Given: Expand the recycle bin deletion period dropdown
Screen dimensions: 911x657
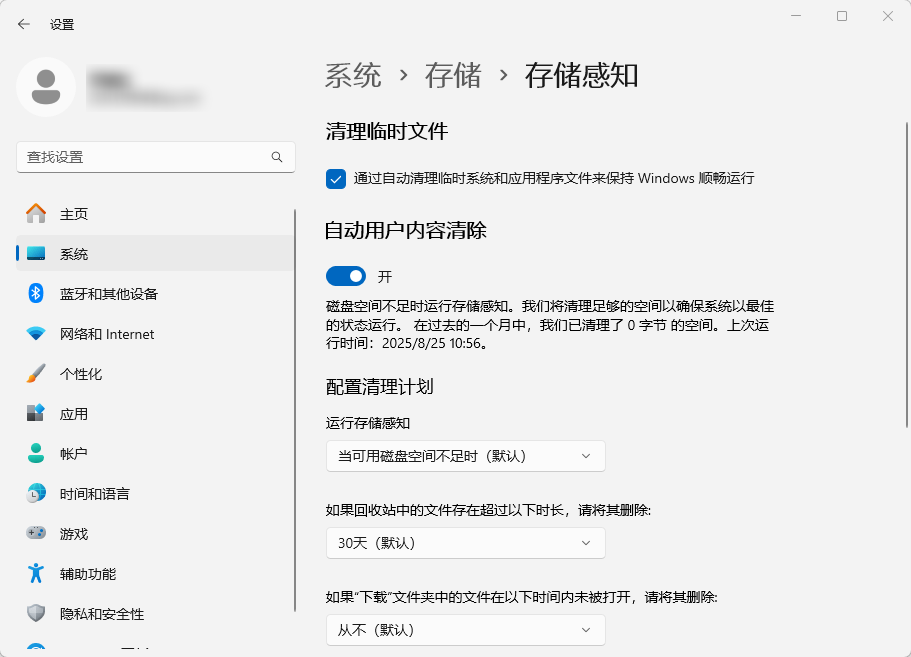Looking at the screenshot, I should coord(465,543).
